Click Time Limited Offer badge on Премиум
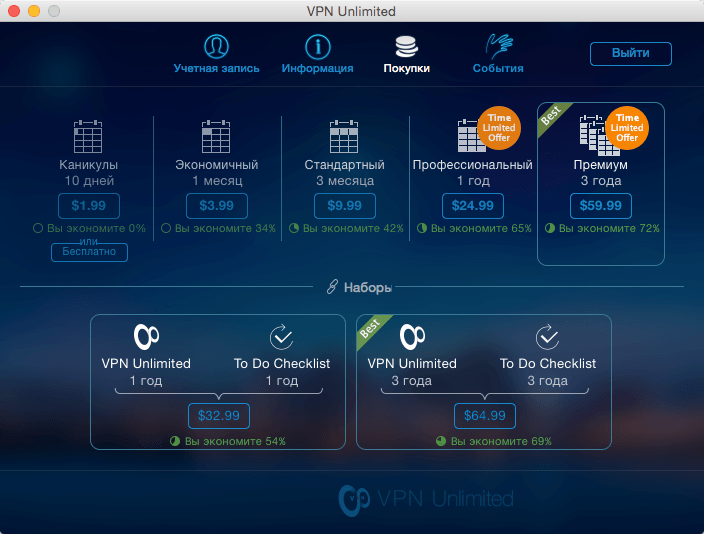The width and height of the screenshot is (704, 534). 627,128
